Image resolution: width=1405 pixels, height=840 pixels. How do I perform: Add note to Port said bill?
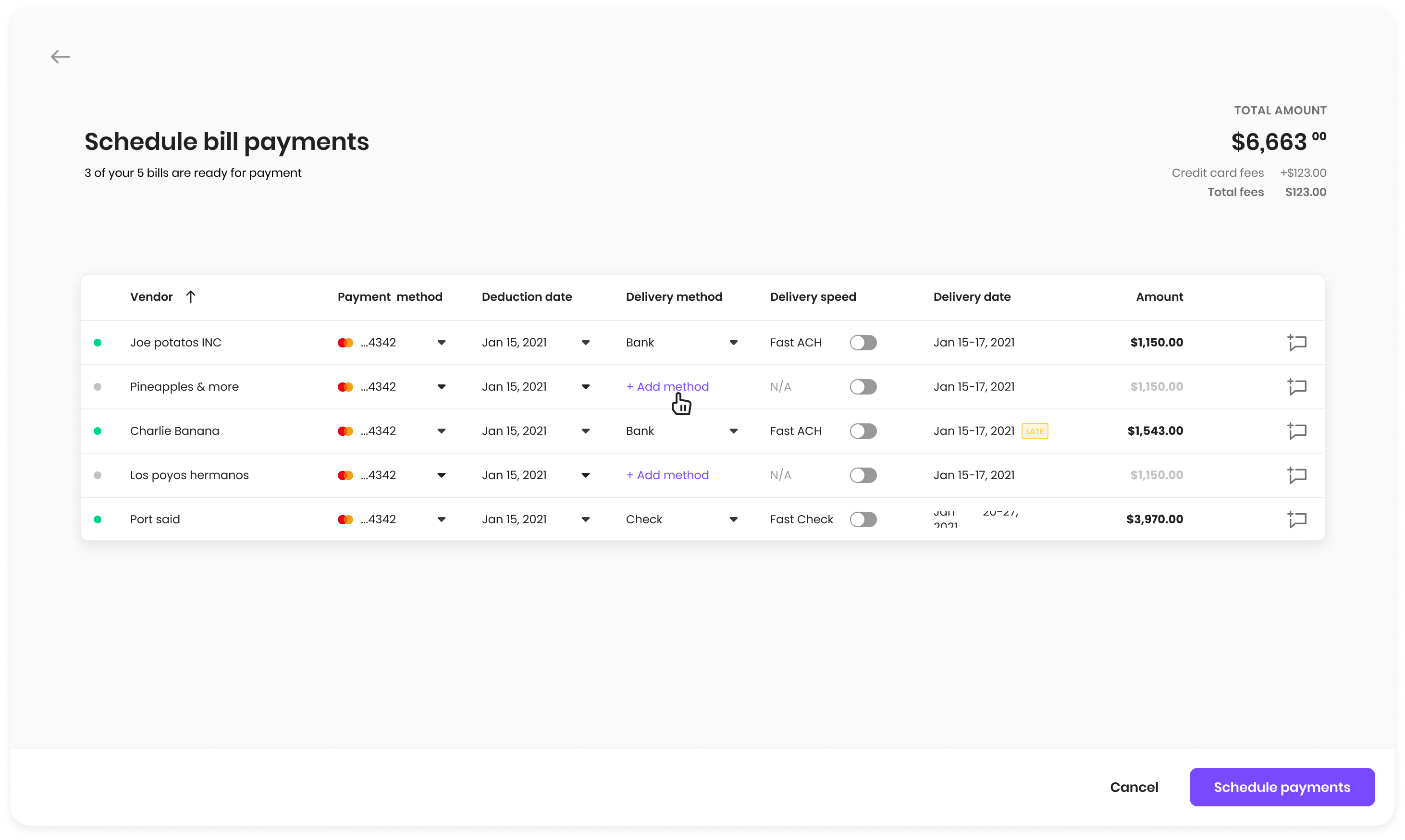tap(1296, 519)
